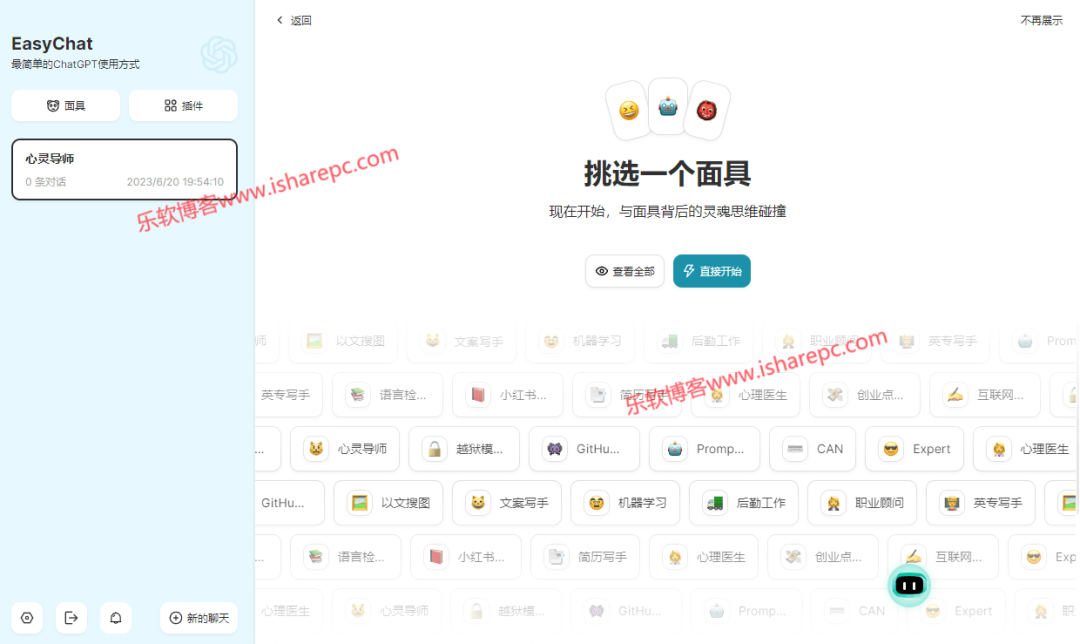Pick 小红书... chip below non-faded 文案写手
Screen dimensions: 1080x644
pos(466,557)
